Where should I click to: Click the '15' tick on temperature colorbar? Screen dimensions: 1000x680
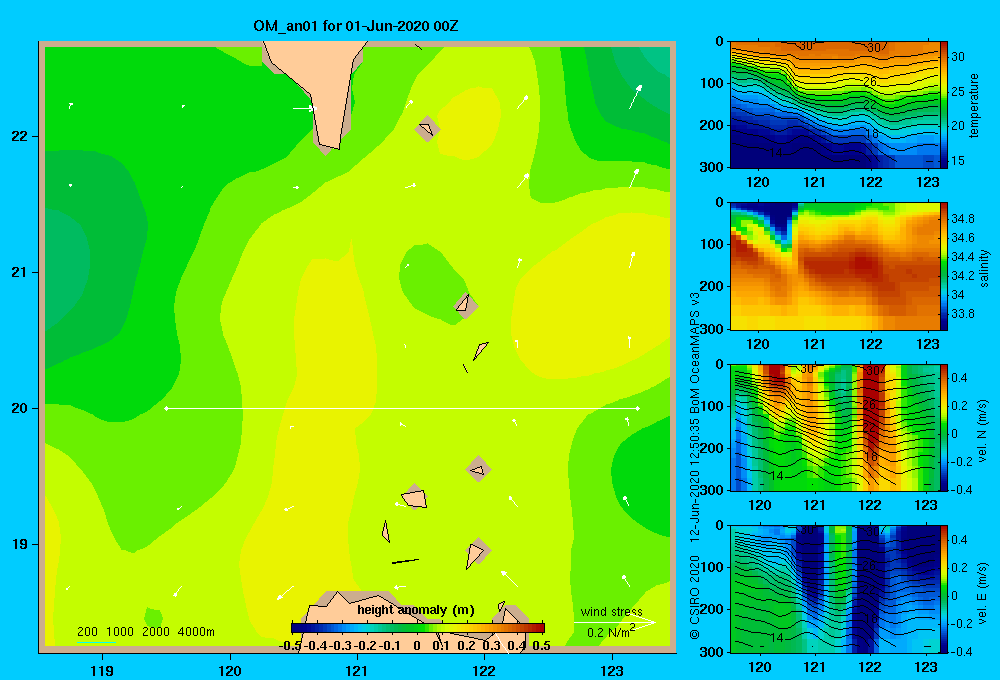(x=958, y=161)
